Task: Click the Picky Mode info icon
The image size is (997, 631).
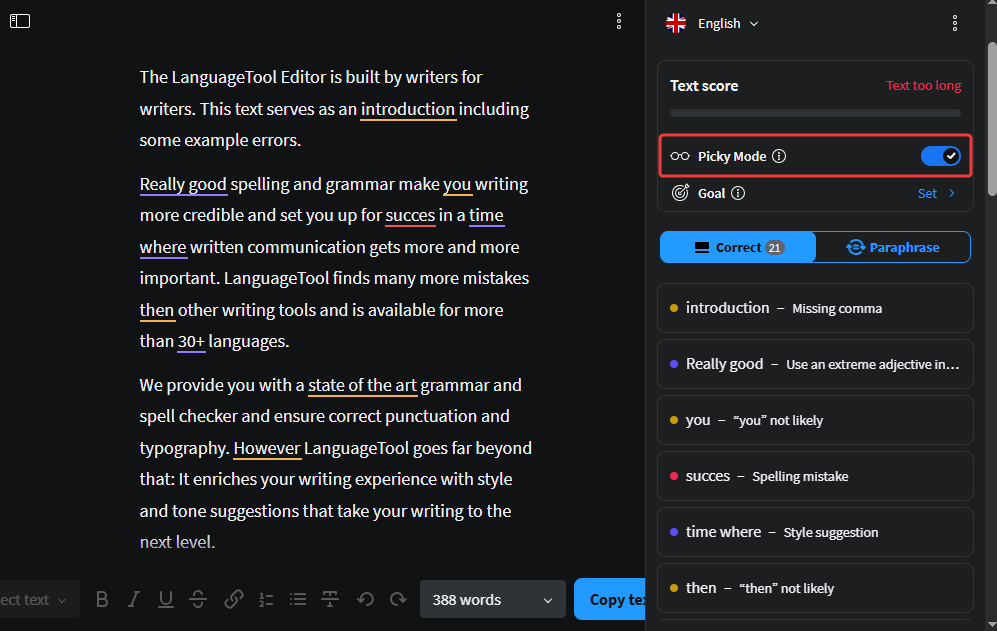Action: (x=780, y=156)
